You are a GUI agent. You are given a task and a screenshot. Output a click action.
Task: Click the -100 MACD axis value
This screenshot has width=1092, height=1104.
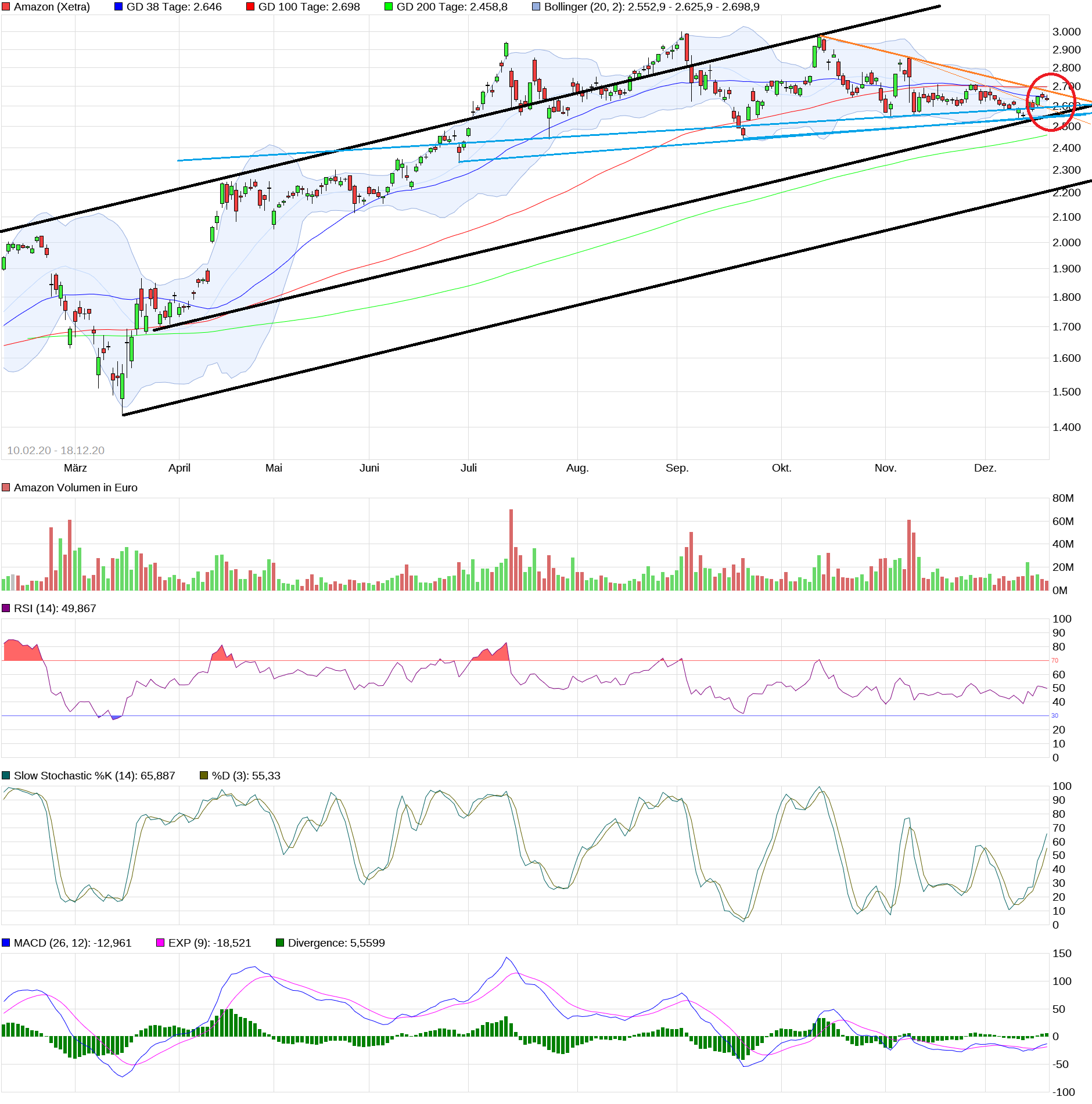point(1064,1092)
